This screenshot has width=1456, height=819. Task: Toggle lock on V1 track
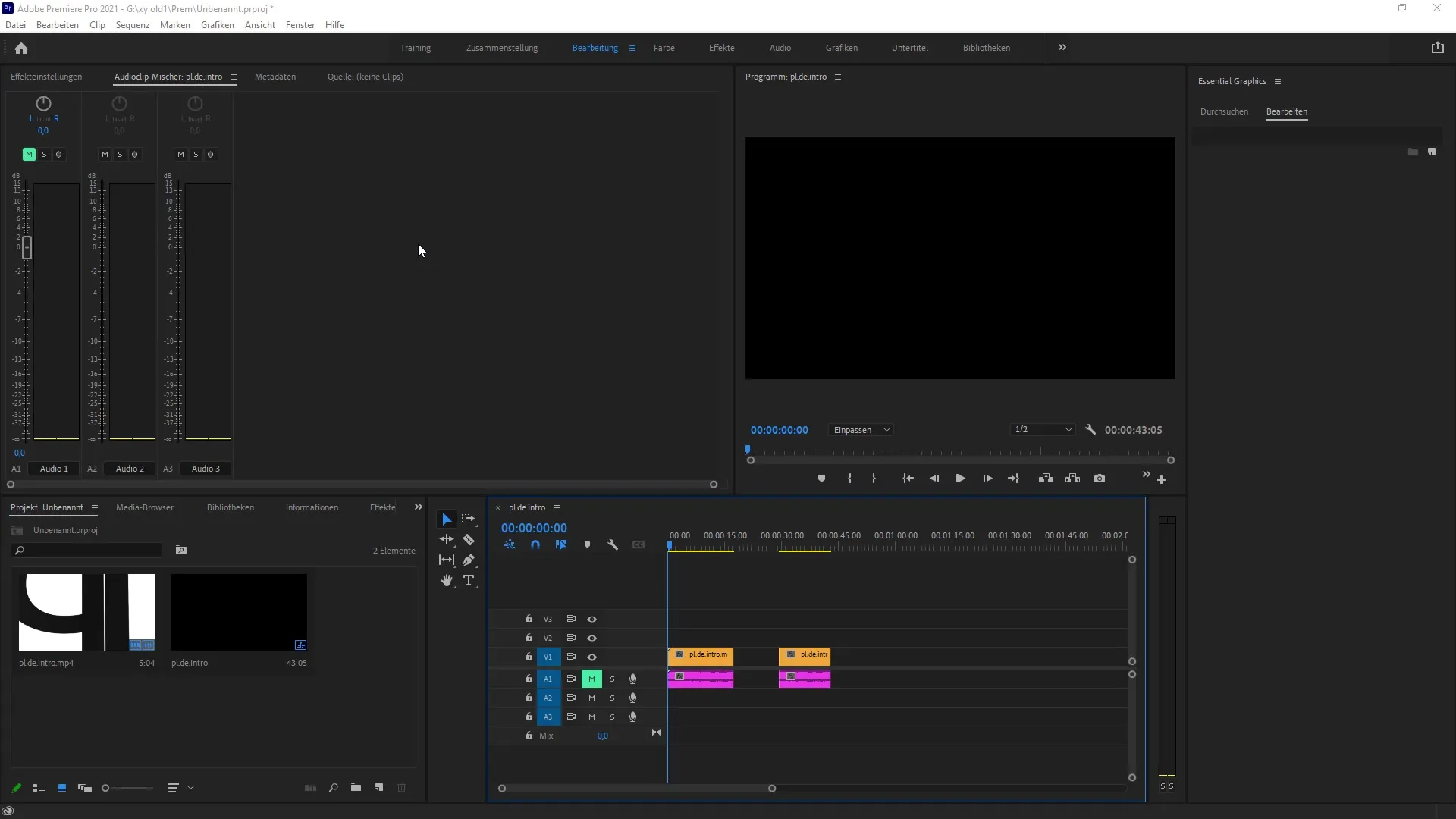(529, 657)
